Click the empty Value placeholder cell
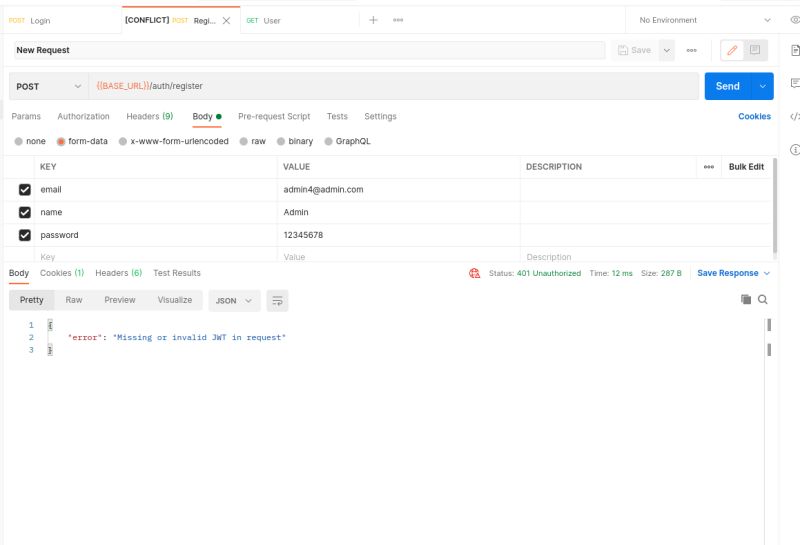The height and width of the screenshot is (545, 800). click(398, 256)
